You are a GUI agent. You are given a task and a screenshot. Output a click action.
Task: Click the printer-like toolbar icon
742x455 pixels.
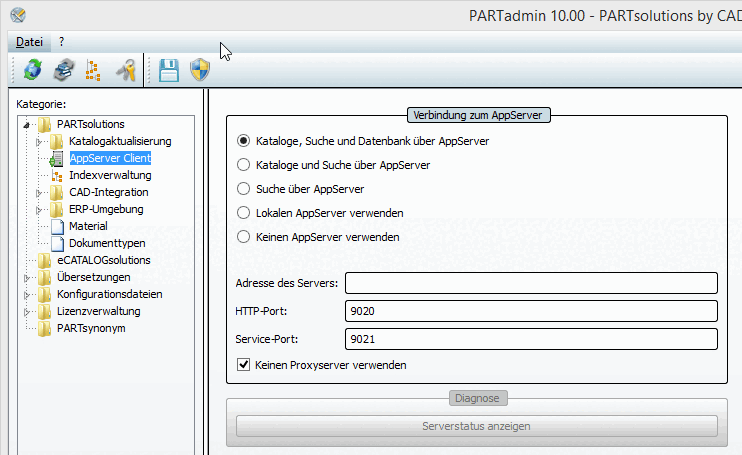(x=63, y=69)
